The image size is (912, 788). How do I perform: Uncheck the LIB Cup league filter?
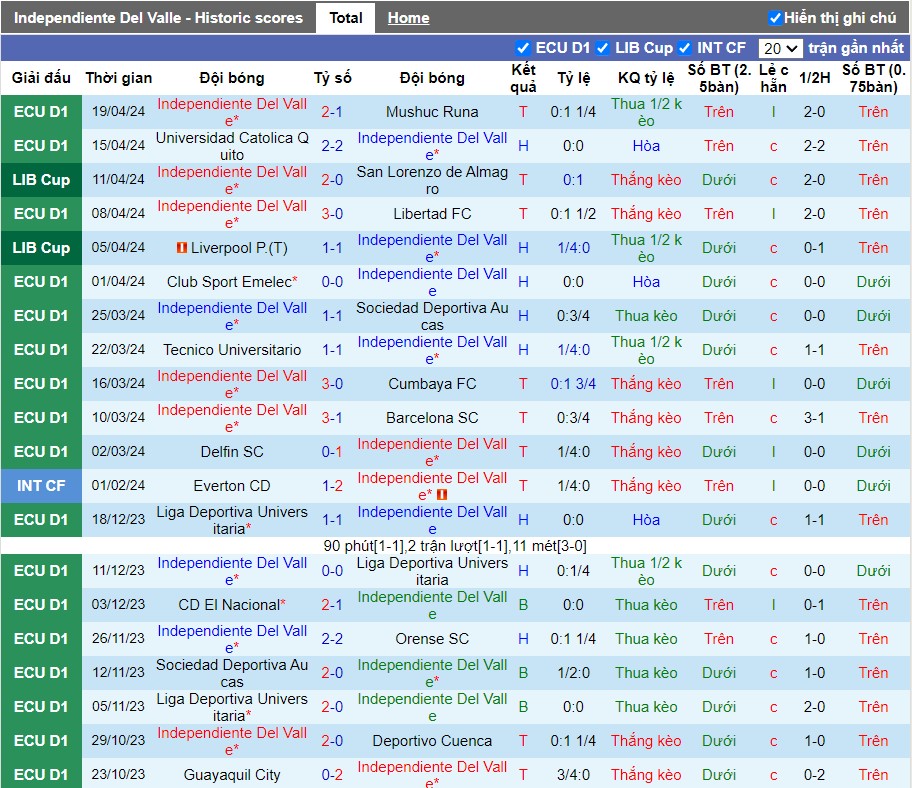point(603,48)
